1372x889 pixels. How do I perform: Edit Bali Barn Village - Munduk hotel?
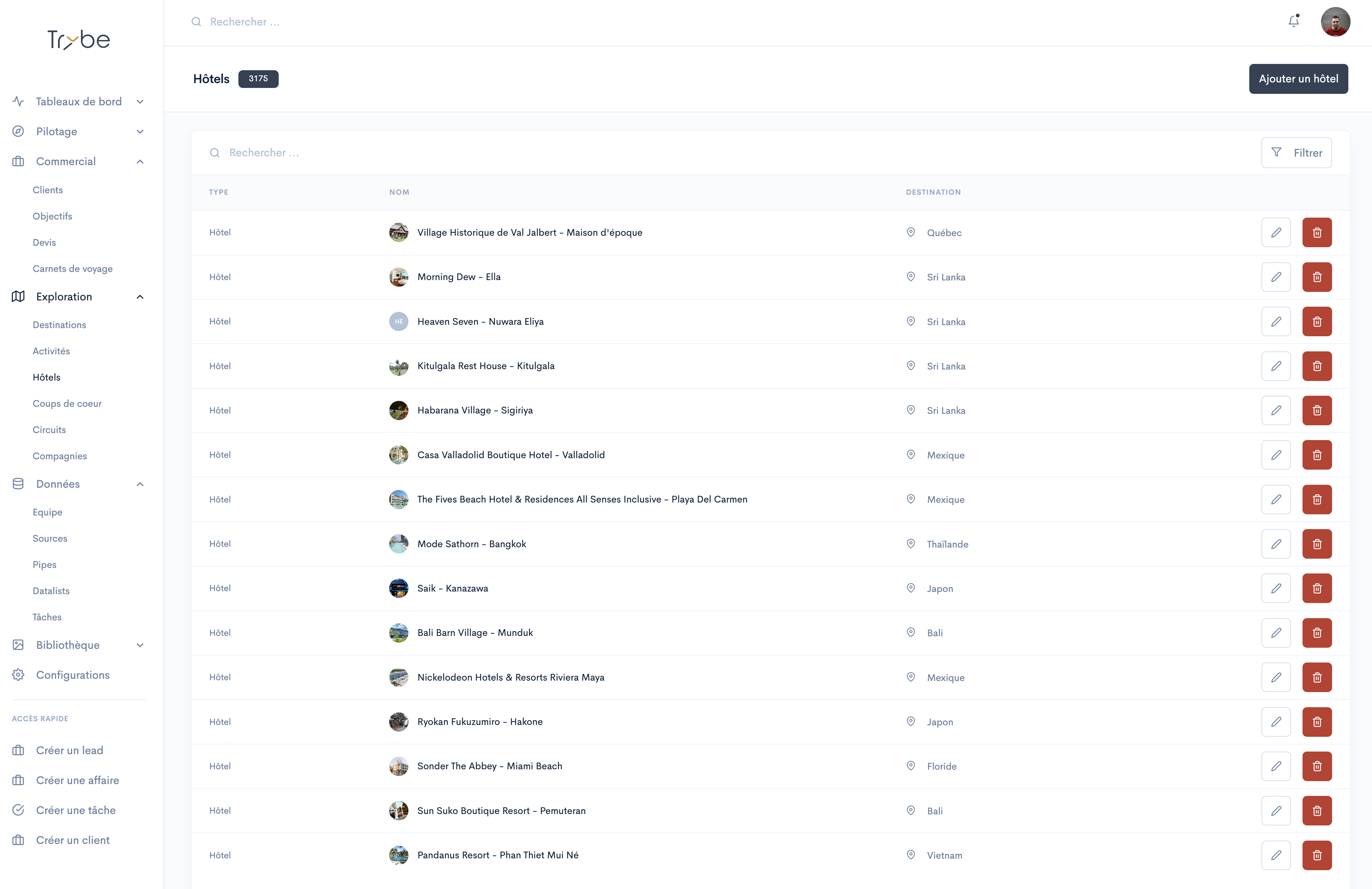pyautogui.click(x=1276, y=633)
